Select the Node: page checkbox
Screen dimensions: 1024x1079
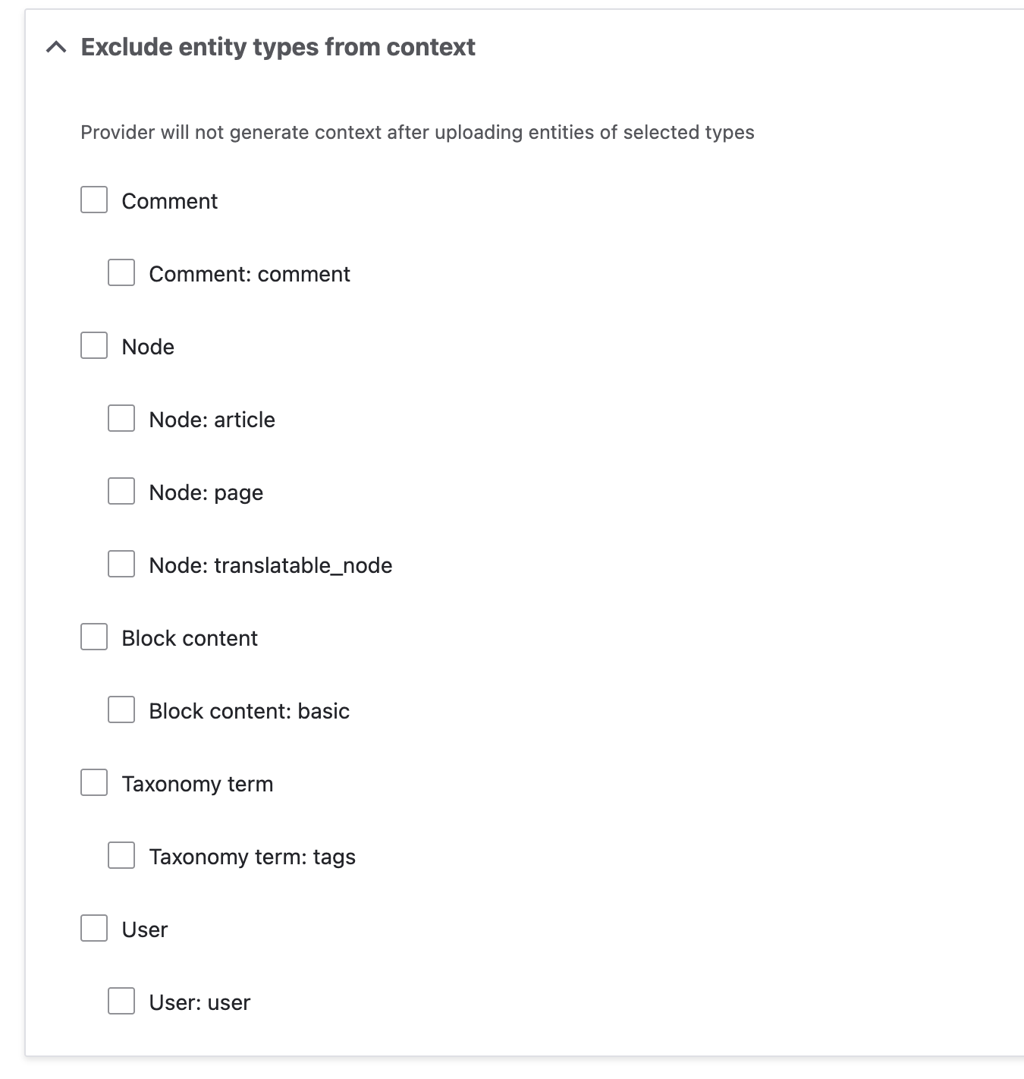pos(120,491)
